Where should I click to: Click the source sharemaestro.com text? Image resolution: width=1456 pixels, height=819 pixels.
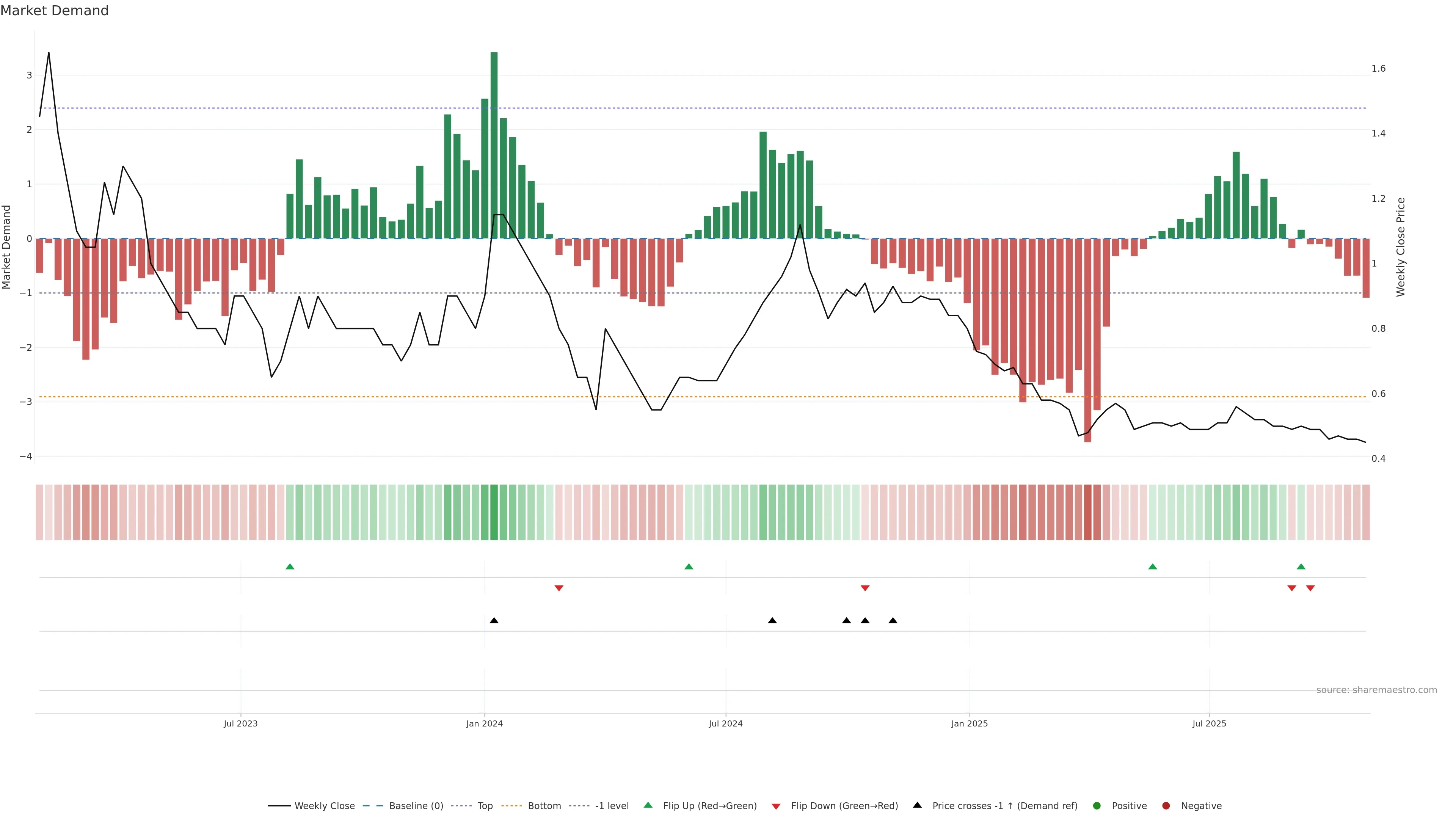tap(1376, 690)
